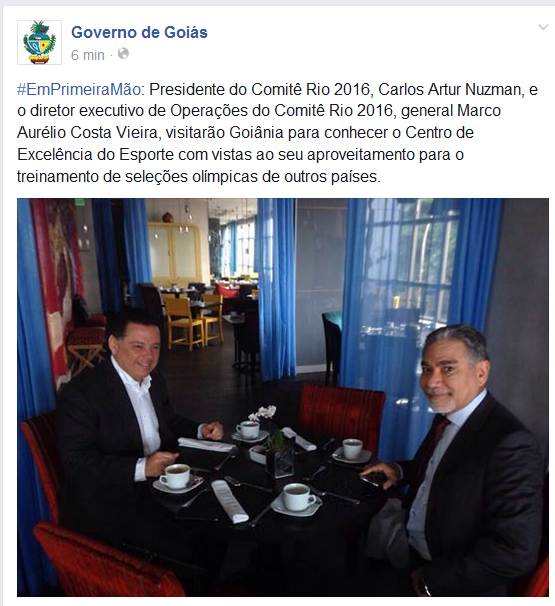Click the phrase Presidente do Comitê Rio 2016
This screenshot has height=606, width=555.
coord(260,89)
